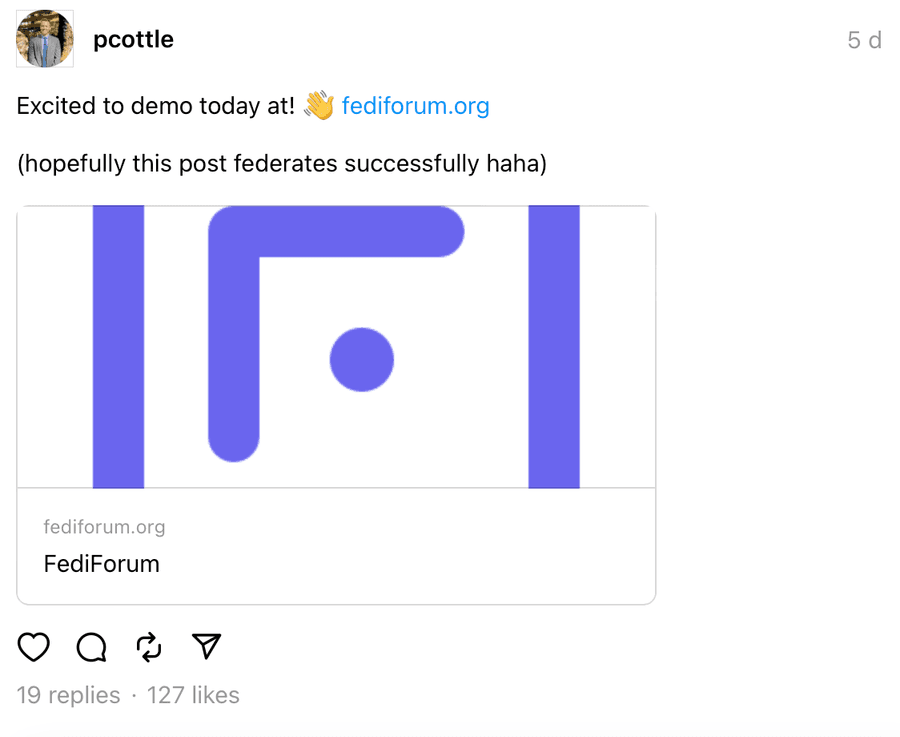Screen dimensions: 900x737
Task: Show who gave the 127 likes
Action: pyautogui.click(x=193, y=695)
